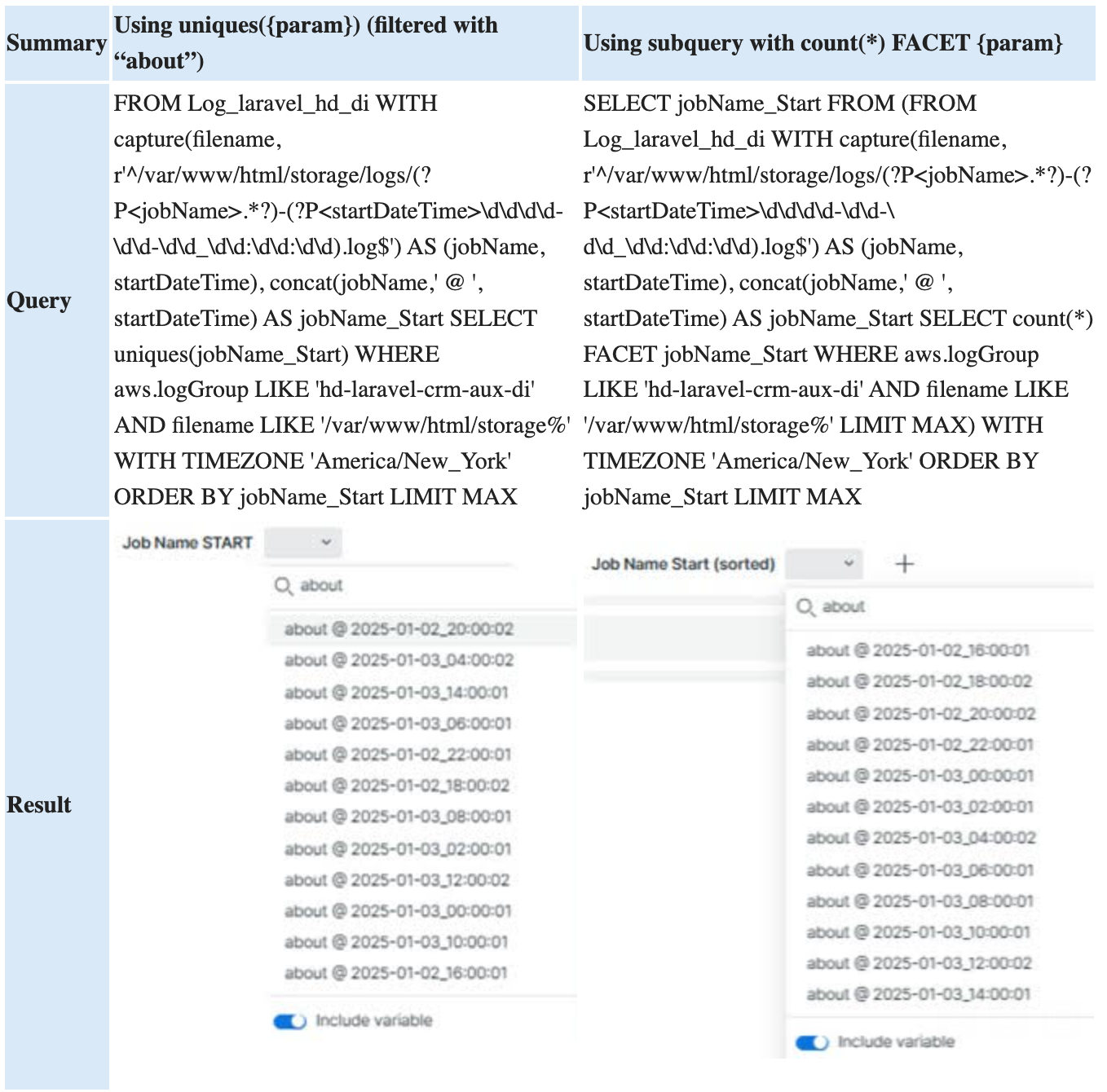Select 2025-01-03_14:00:01, the last sorted option
Image resolution: width=1107 pixels, height=1092 pixels.
pyautogui.click(x=919, y=994)
